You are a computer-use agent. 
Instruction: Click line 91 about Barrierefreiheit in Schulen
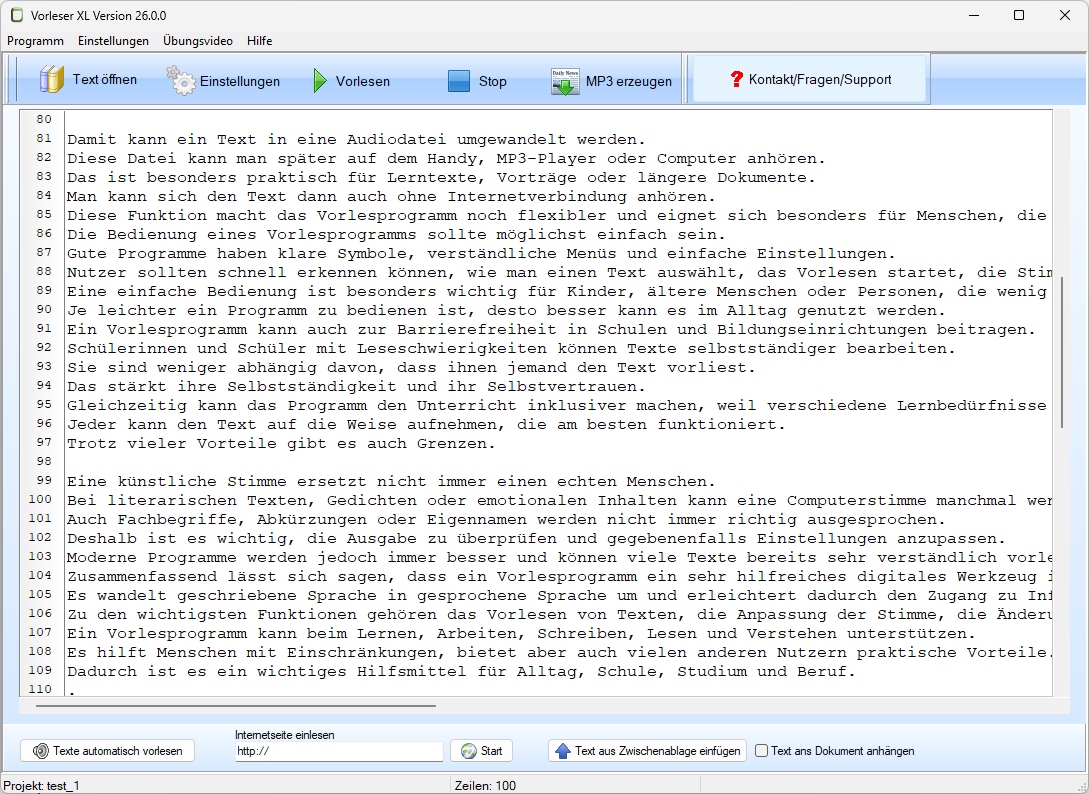[552, 329]
